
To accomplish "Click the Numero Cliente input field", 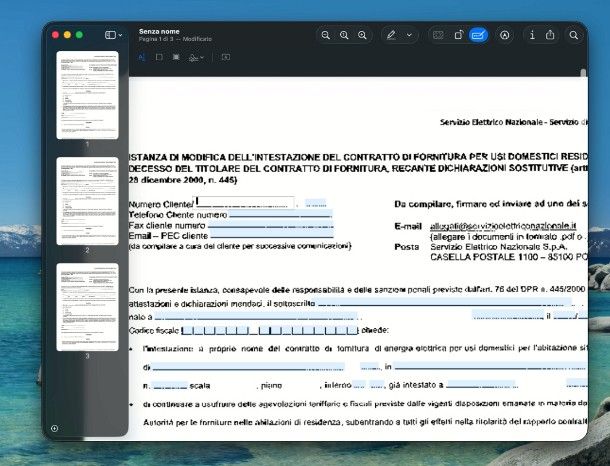I will click(244, 203).
